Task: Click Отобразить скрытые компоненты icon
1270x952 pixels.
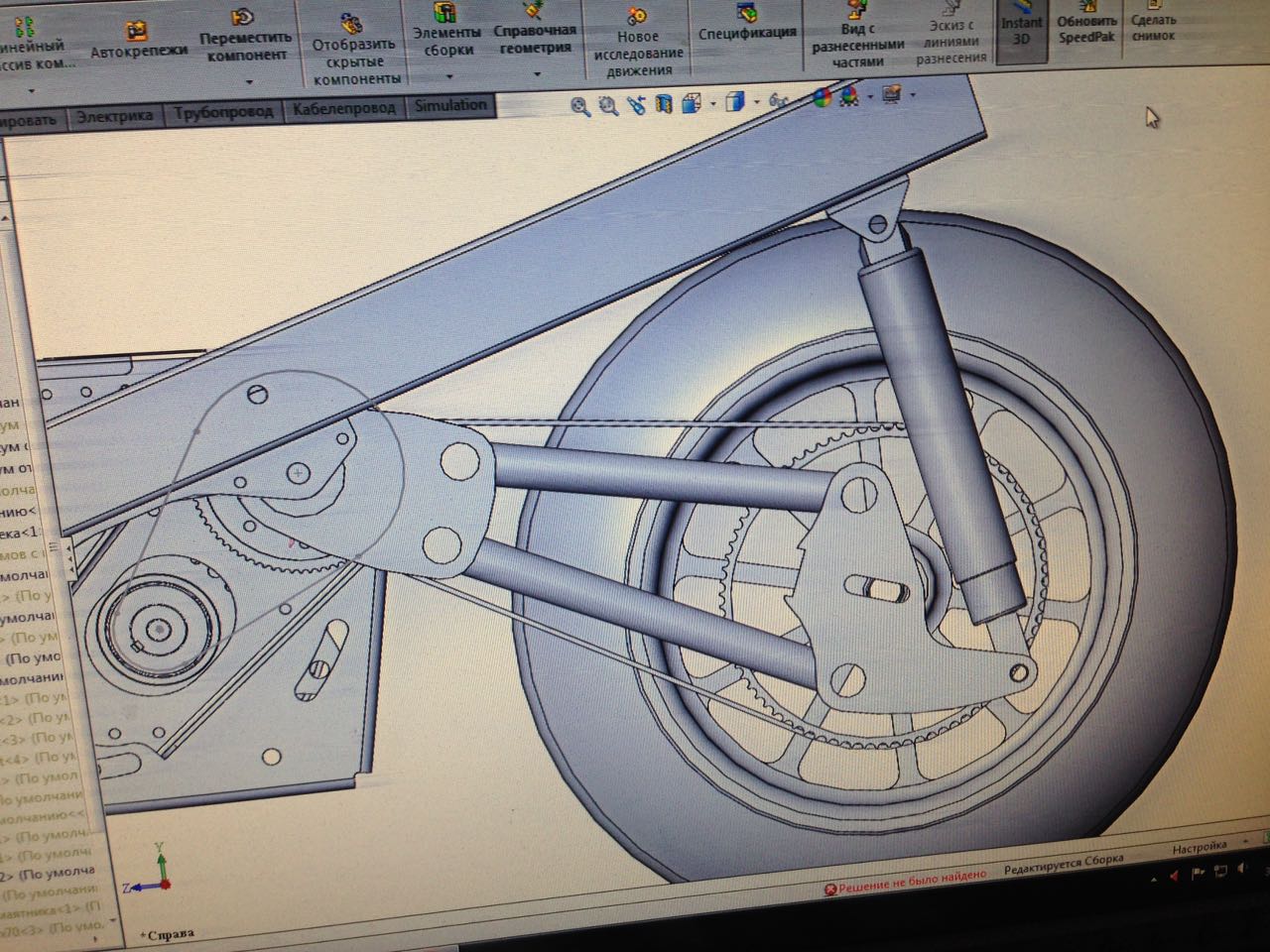Action: (351, 25)
